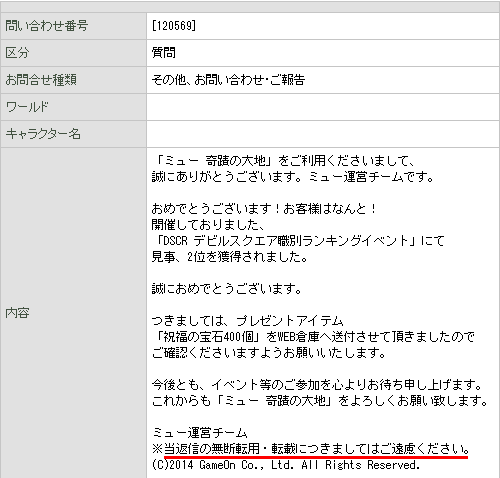Click the 内容 row label
The height and width of the screenshot is (478, 500).
17,313
